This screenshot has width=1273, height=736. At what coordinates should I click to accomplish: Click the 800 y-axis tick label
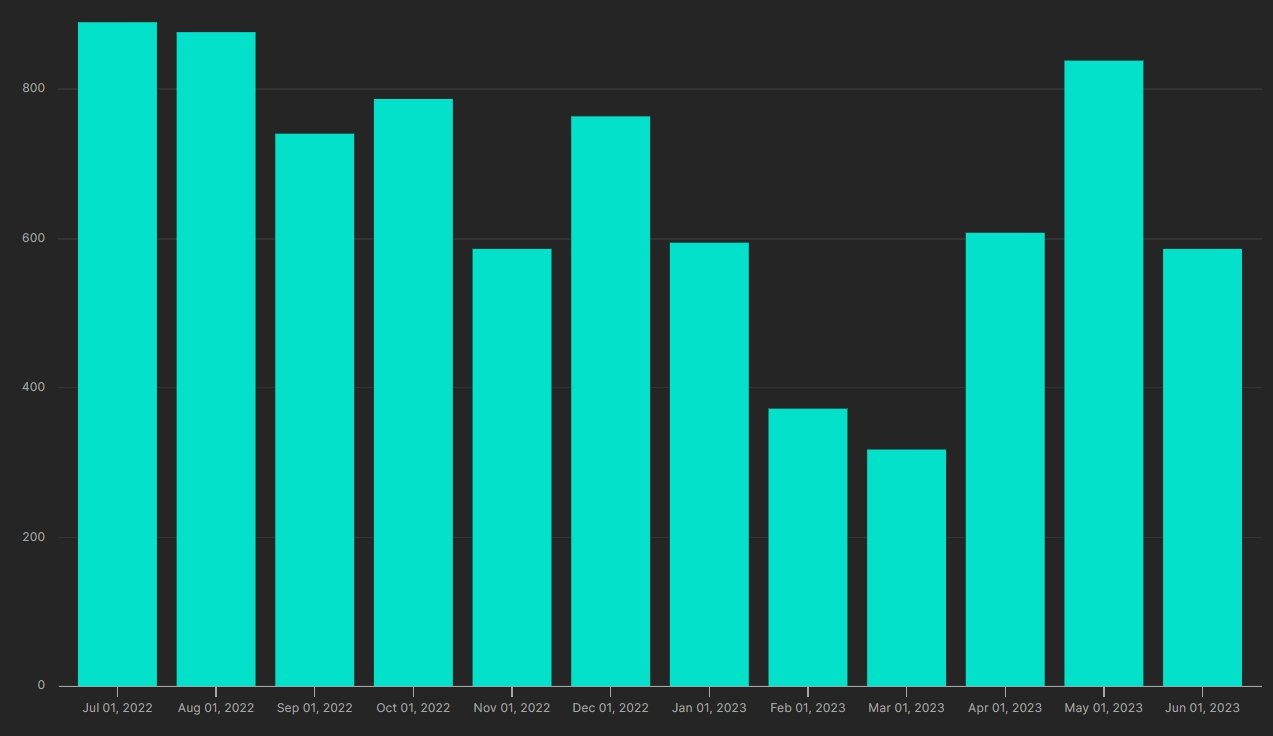pos(34,89)
